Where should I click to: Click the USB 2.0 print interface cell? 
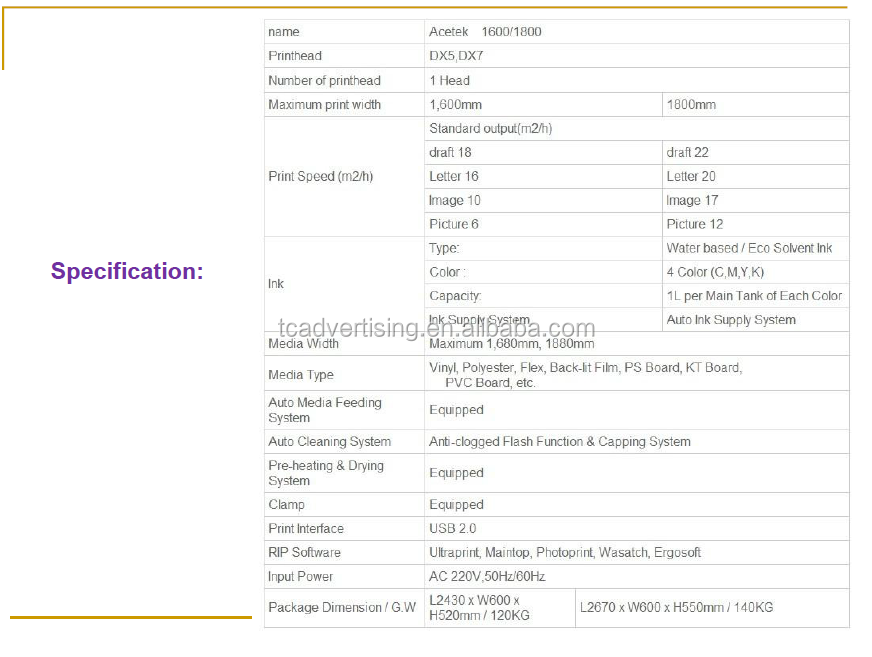[x=453, y=528]
